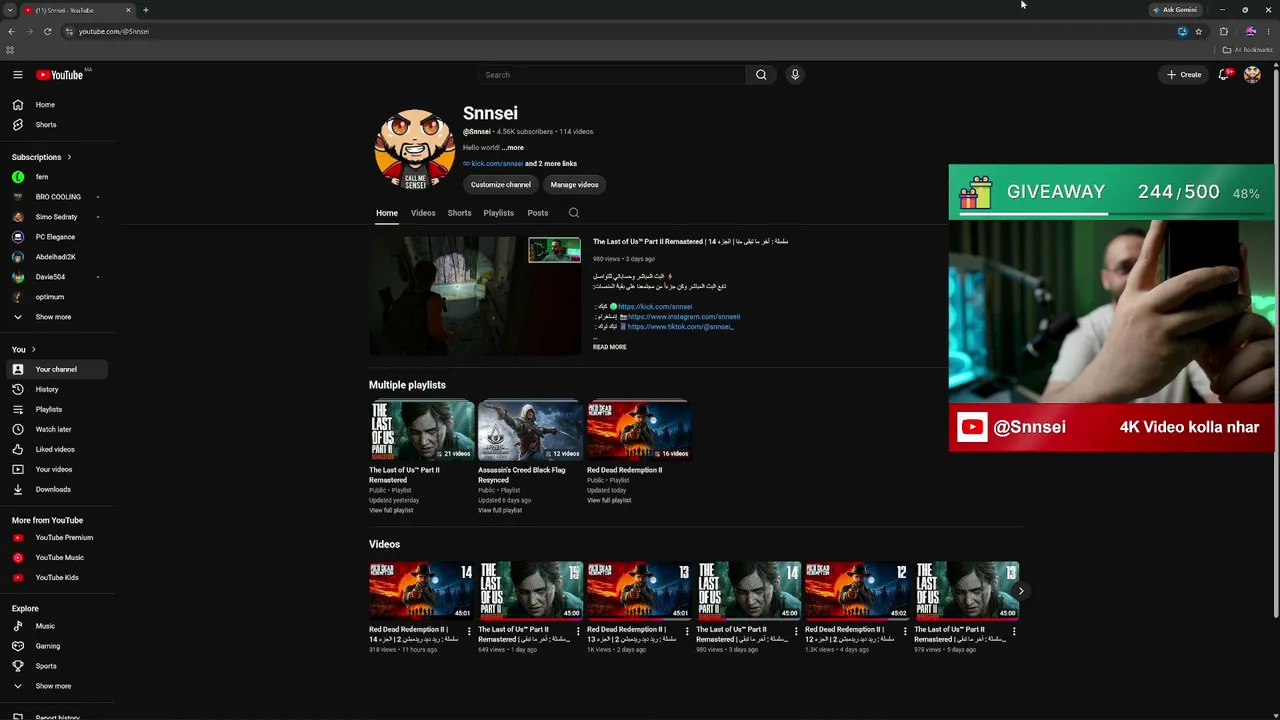The height and width of the screenshot is (720, 1280).
Task: Open the account avatar menu in YouTube
Action: click(x=1252, y=75)
